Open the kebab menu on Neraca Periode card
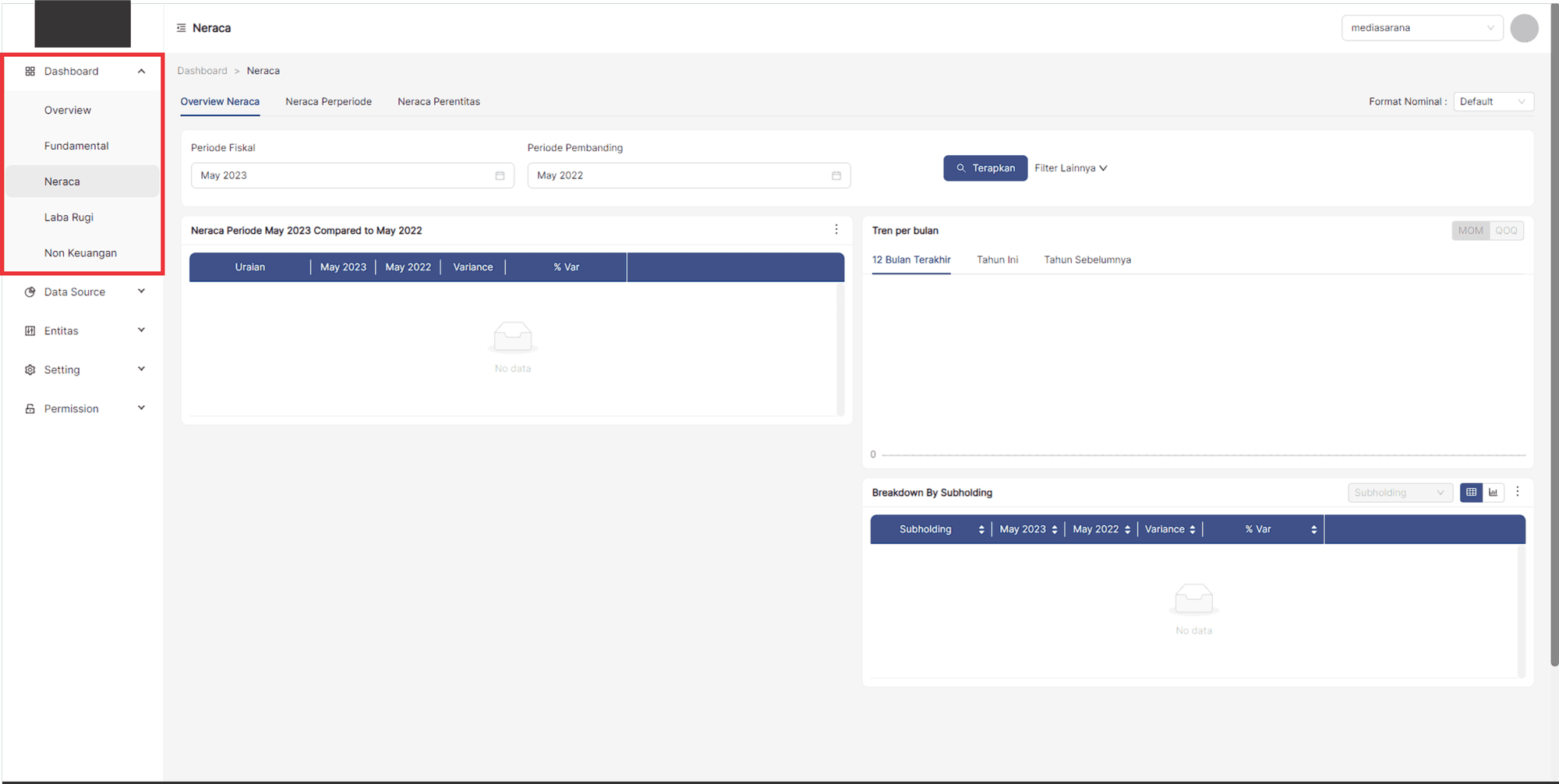Image resolution: width=1559 pixels, height=784 pixels. (x=836, y=229)
